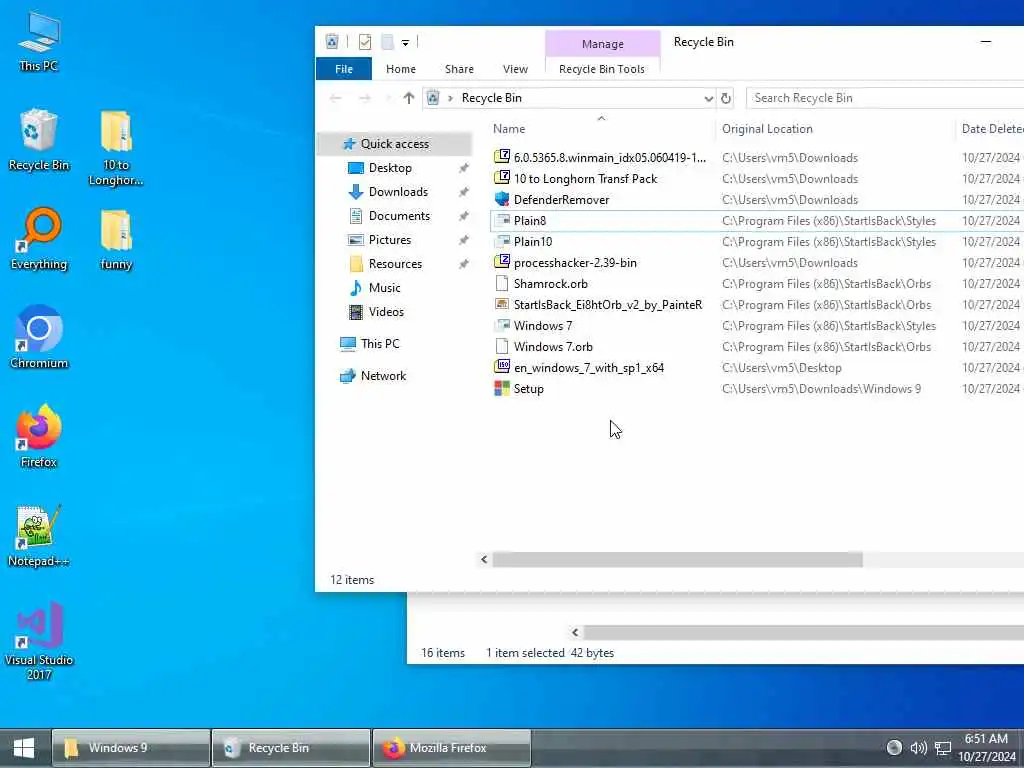Click the Properties quick access toolbar icon
This screenshot has width=1024, height=768.
click(x=365, y=42)
